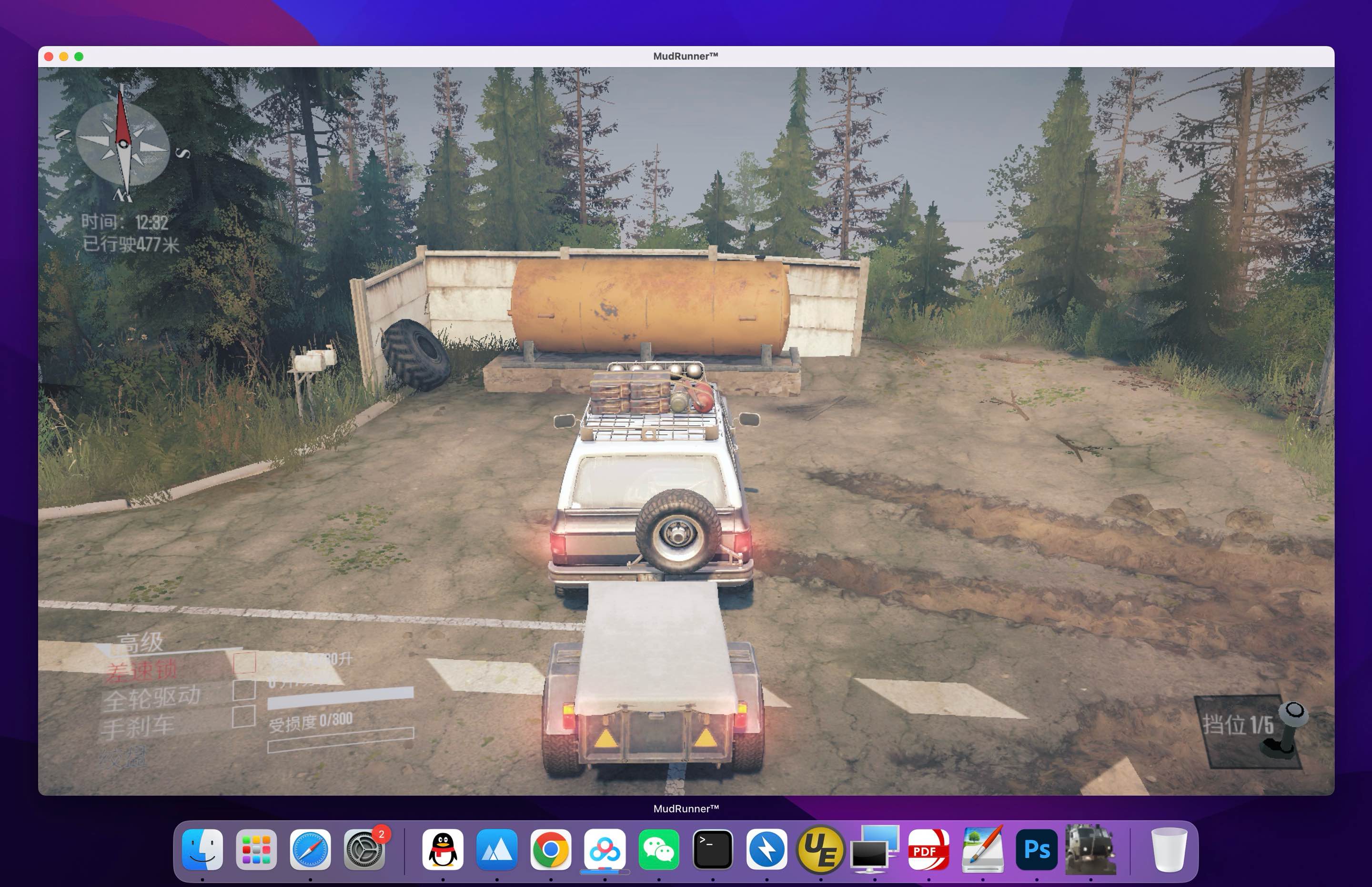
Task: Launch Safari from the Dock
Action: pos(311,849)
